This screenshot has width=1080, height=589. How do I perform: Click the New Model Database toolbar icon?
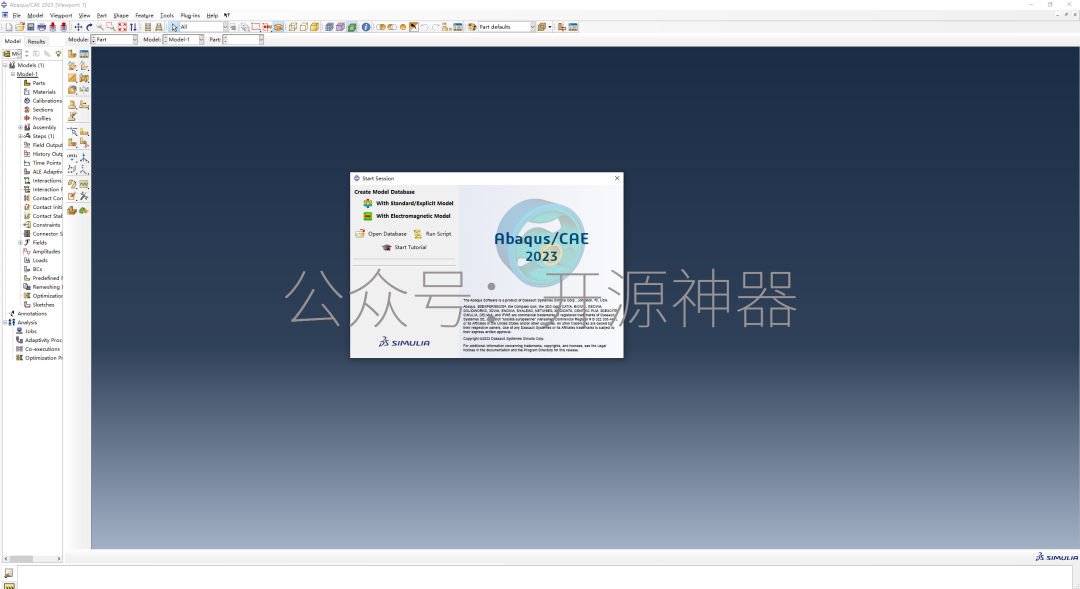pyautogui.click(x=9, y=27)
